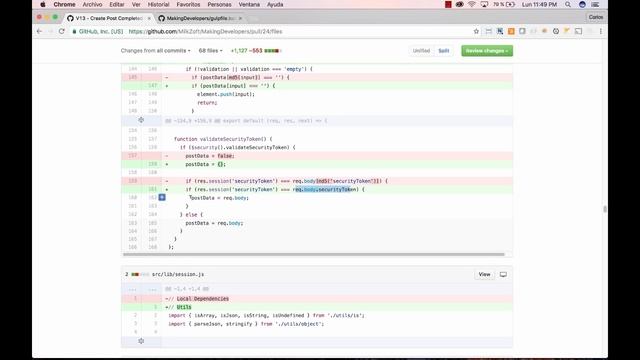
Task: Click View button for src/lib/session.js
Action: click(x=484, y=274)
